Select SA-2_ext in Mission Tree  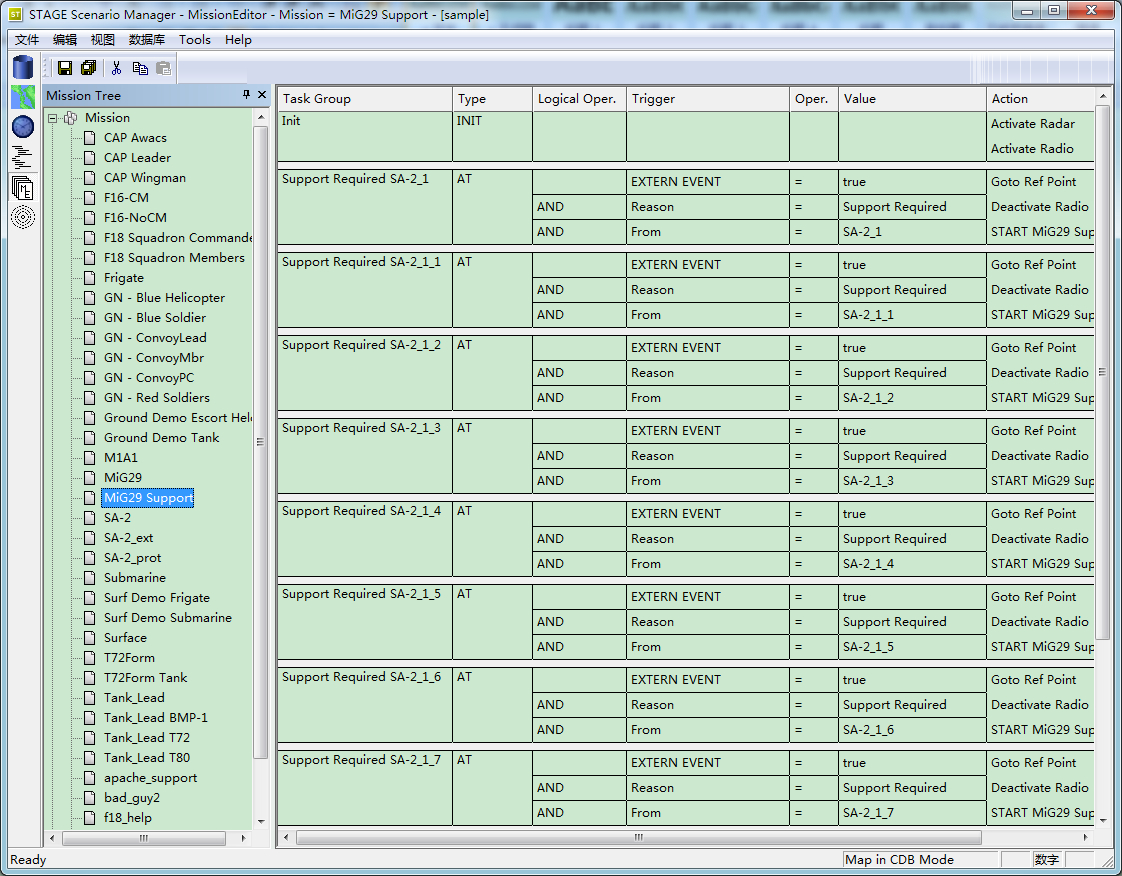pyautogui.click(x=129, y=537)
